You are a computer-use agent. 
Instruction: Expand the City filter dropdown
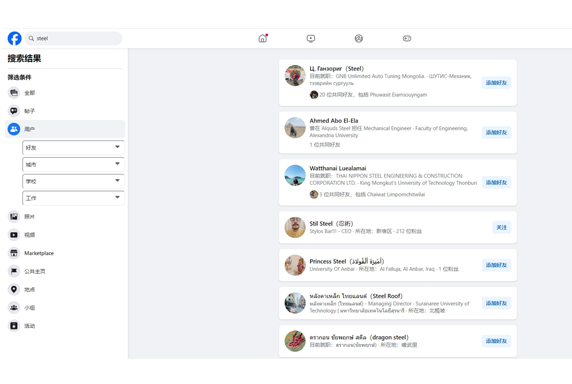click(x=73, y=164)
